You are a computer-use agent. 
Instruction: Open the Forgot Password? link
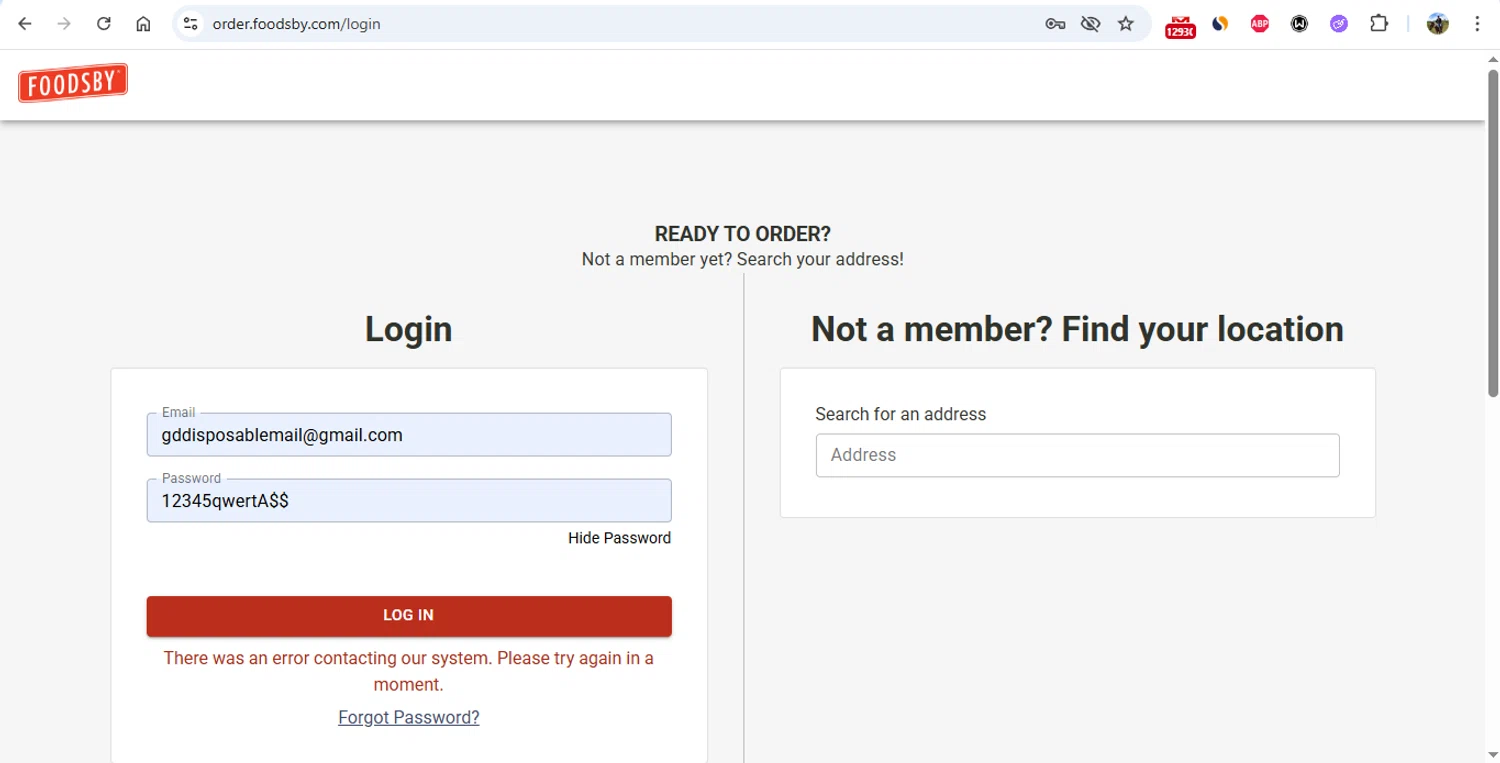click(409, 717)
